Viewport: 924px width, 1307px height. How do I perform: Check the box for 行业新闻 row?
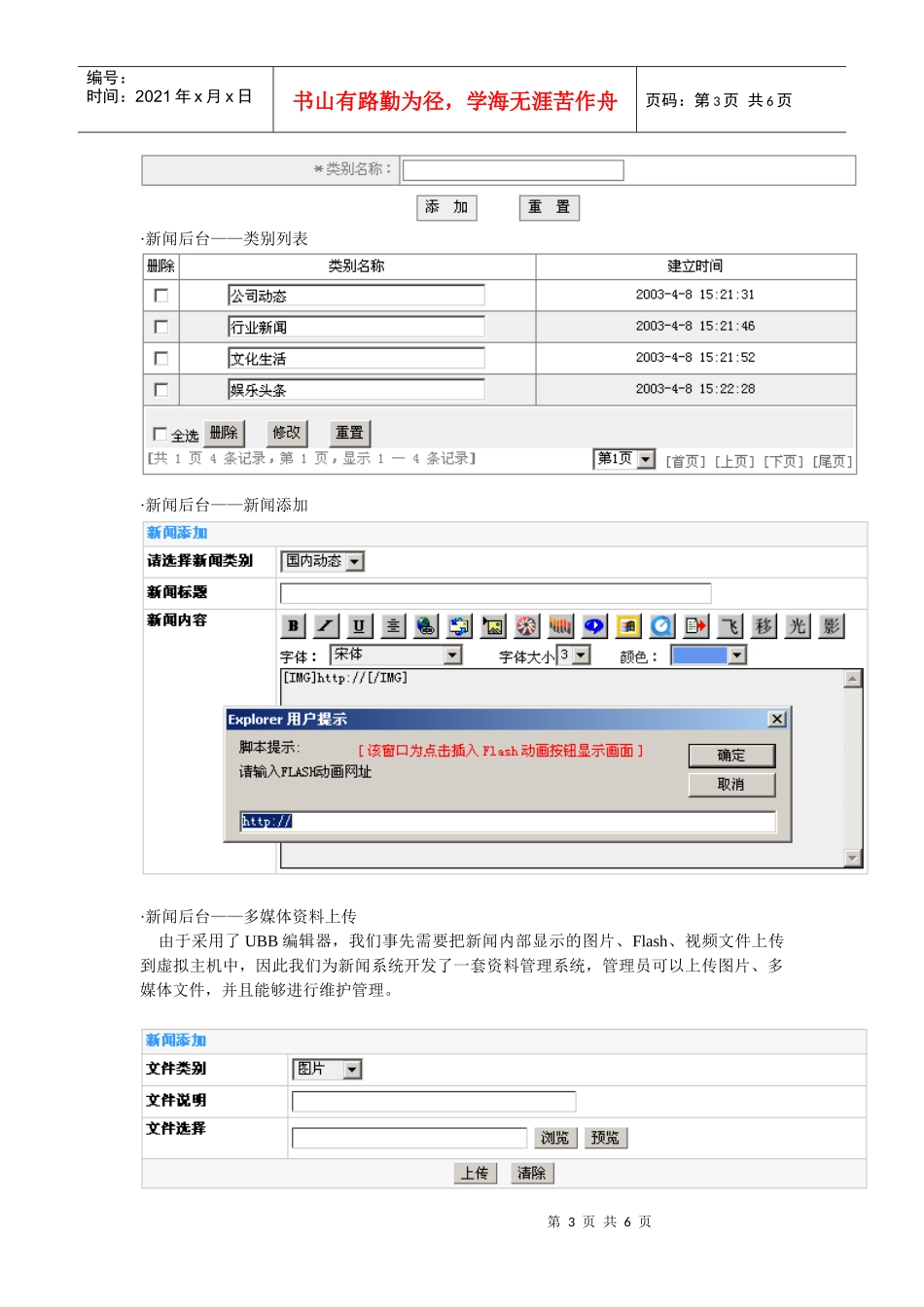click(161, 327)
